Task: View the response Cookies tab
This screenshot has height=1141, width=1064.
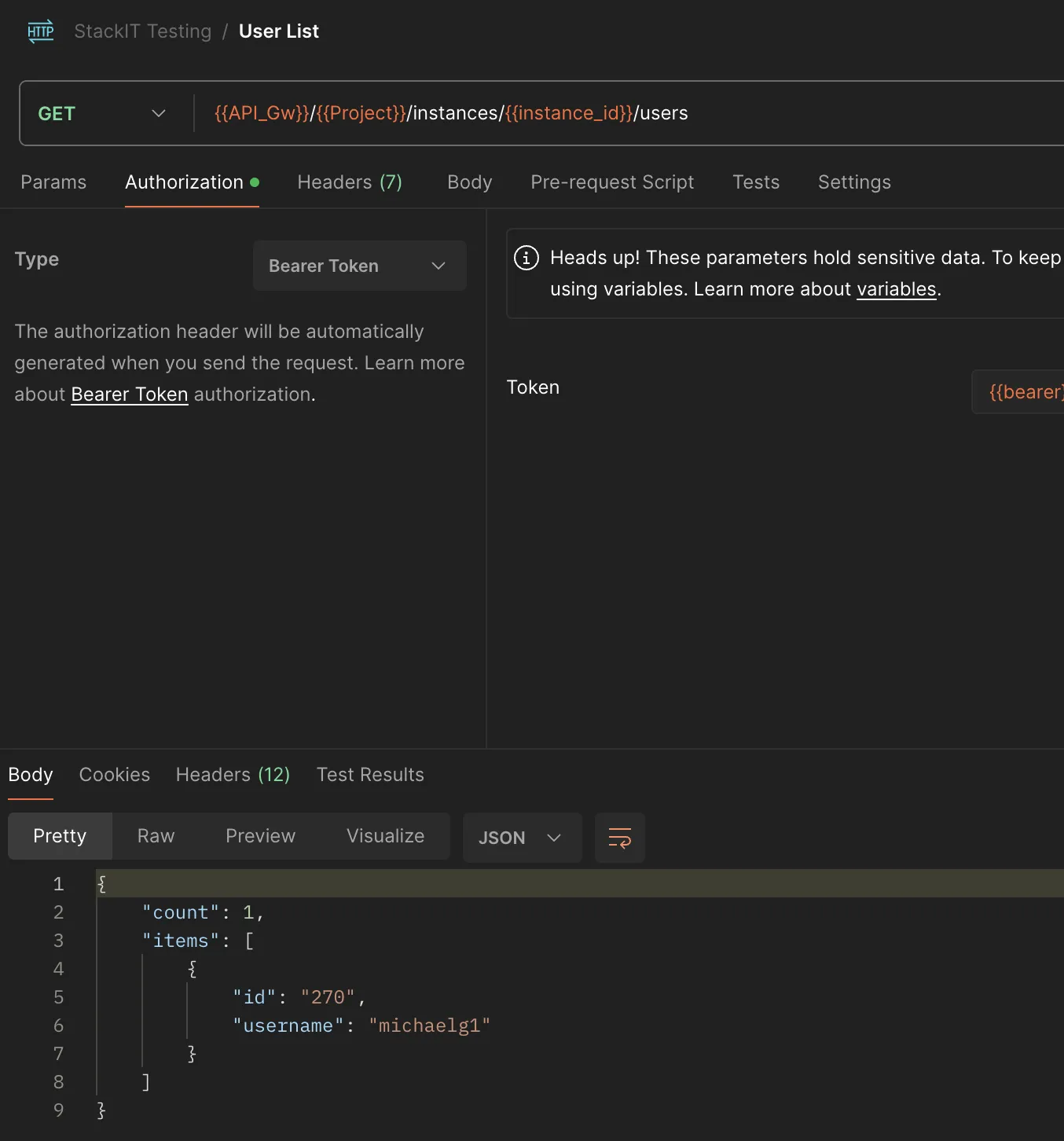Action: [x=115, y=775]
